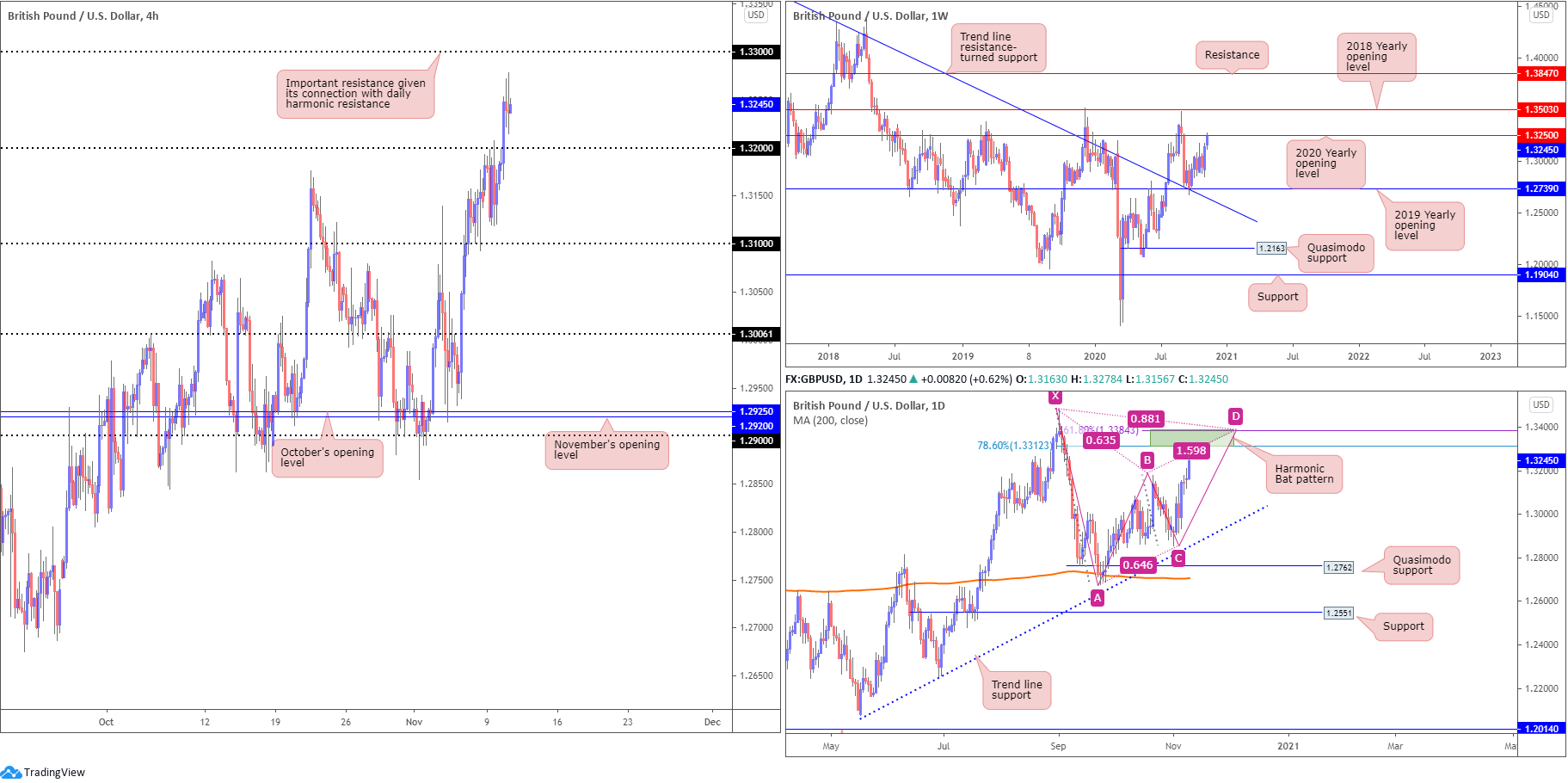Image resolution: width=1568 pixels, height=783 pixels.
Task: Click the weekly chart title 'British Pound / U.S. Dollar, 1W'
Action: tap(870, 15)
